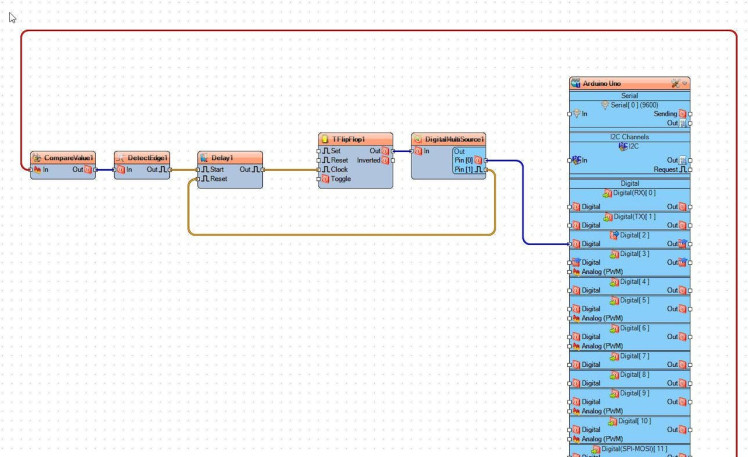Click the DigitalMultiSource1 In pin icon

[x=418, y=151]
